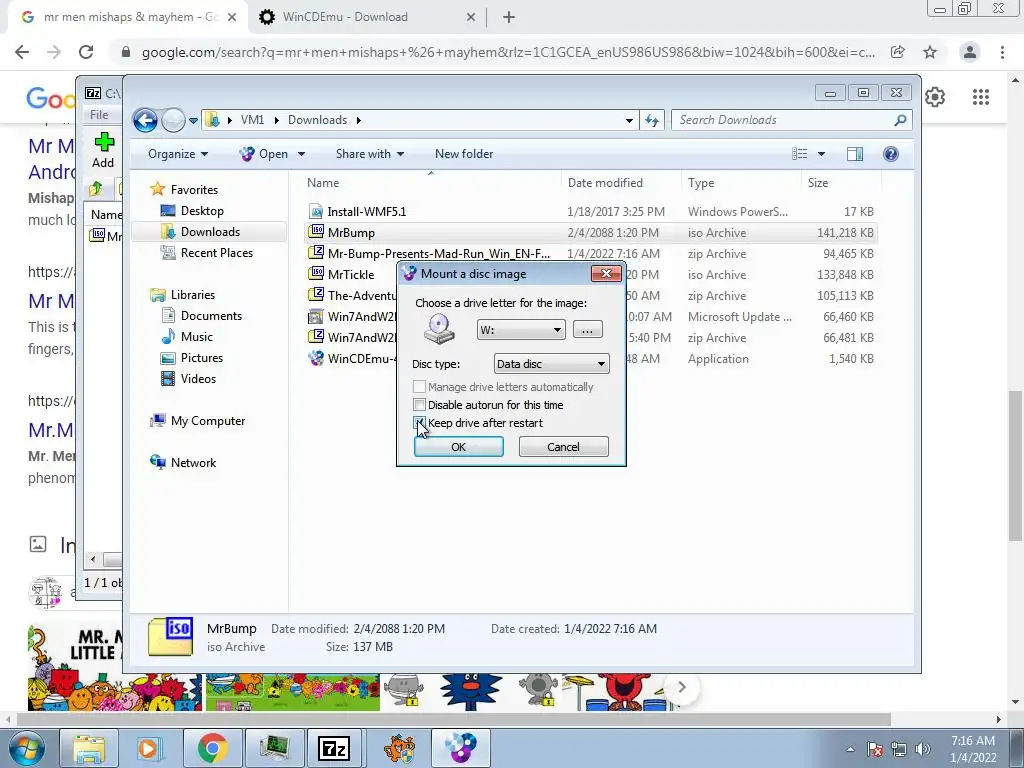Select the Install-WMF5.1 file icon
This screenshot has width=1024, height=768.
(317, 212)
